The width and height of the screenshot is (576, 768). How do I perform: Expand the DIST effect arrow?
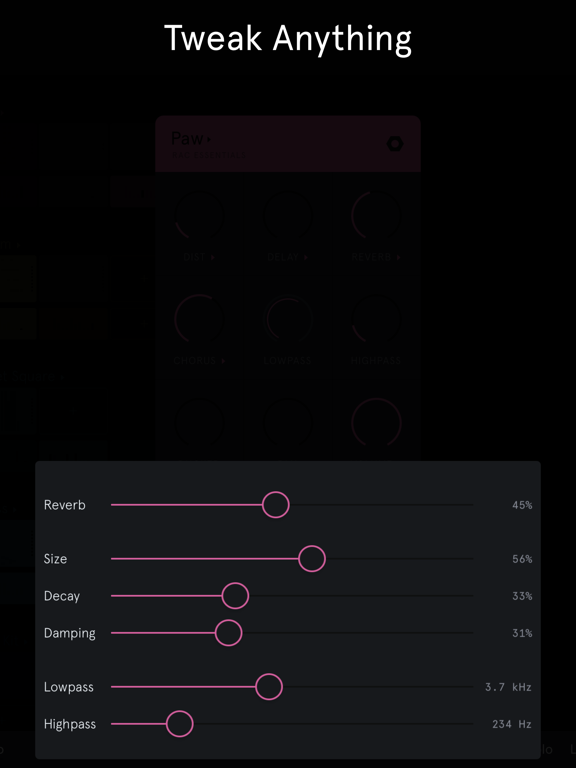[x=213, y=257]
